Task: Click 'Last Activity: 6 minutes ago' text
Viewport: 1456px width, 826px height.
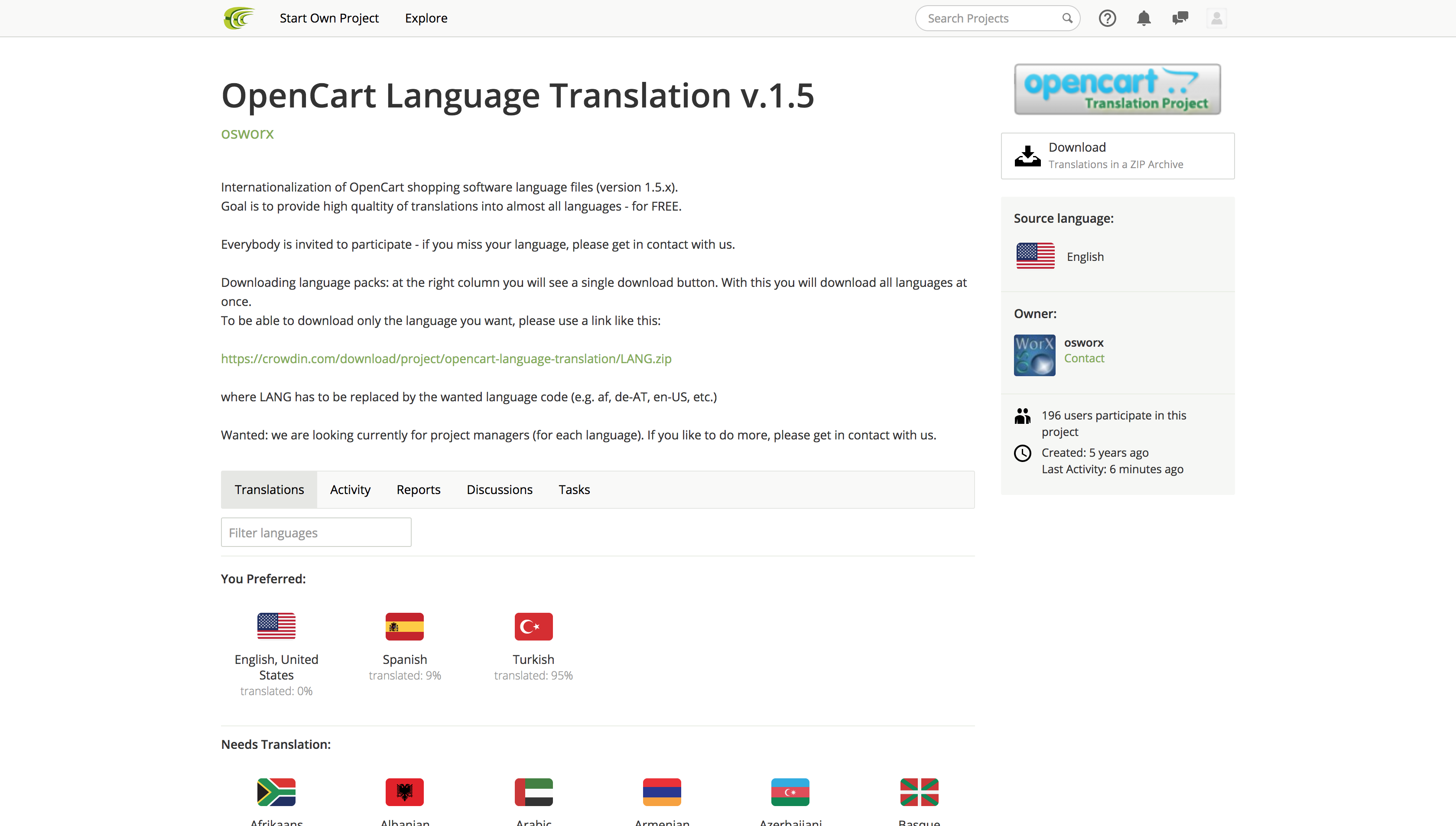Action: [1112, 469]
